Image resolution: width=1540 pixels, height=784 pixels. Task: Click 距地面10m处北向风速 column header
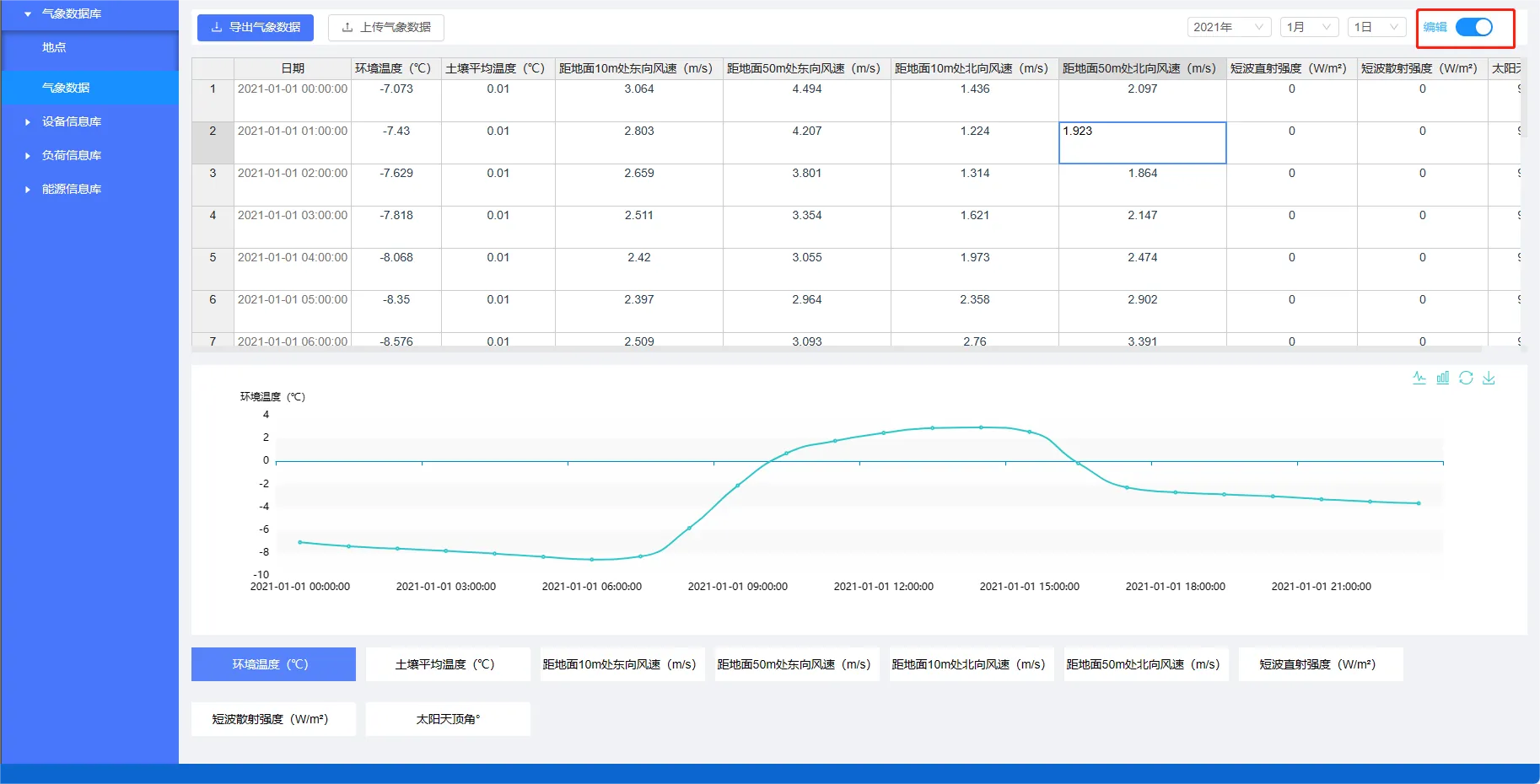tap(975, 68)
